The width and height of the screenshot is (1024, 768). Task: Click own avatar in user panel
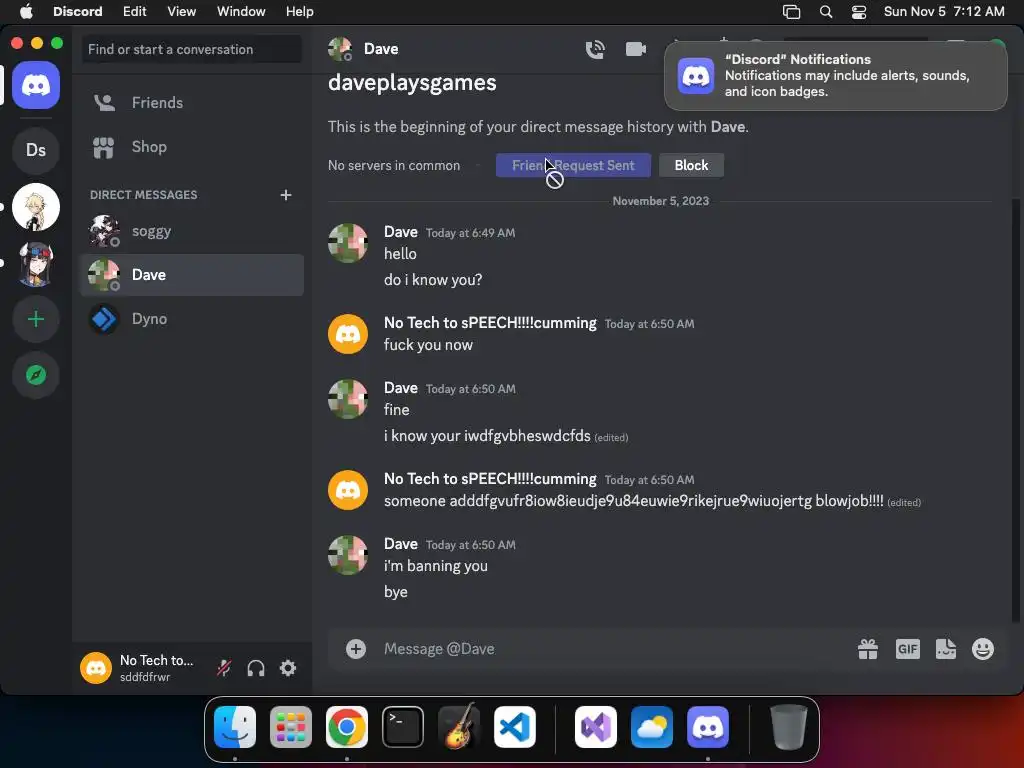[x=96, y=668]
